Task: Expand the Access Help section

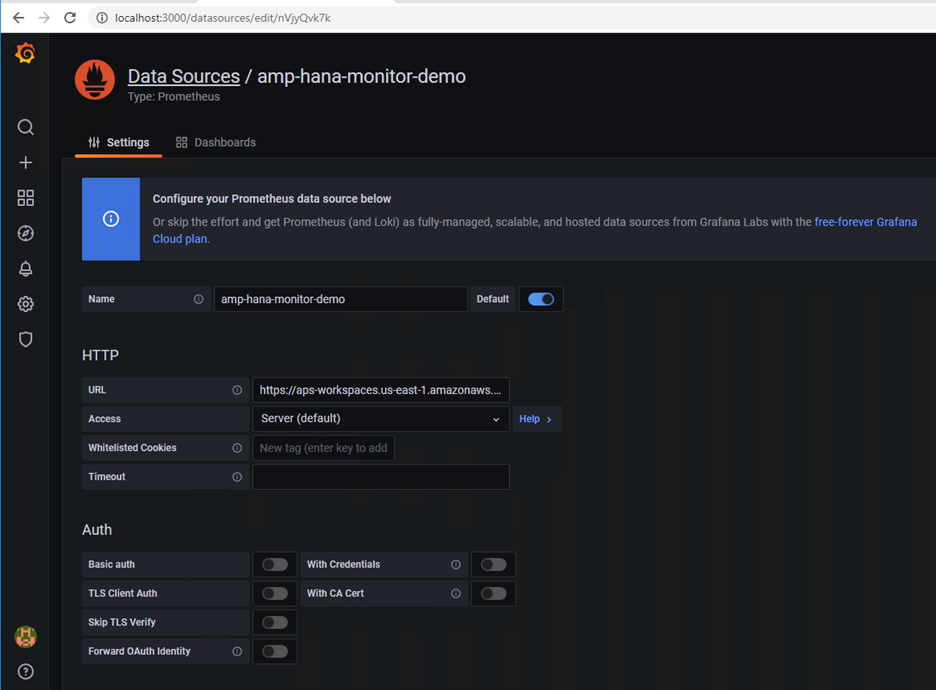Action: click(535, 419)
